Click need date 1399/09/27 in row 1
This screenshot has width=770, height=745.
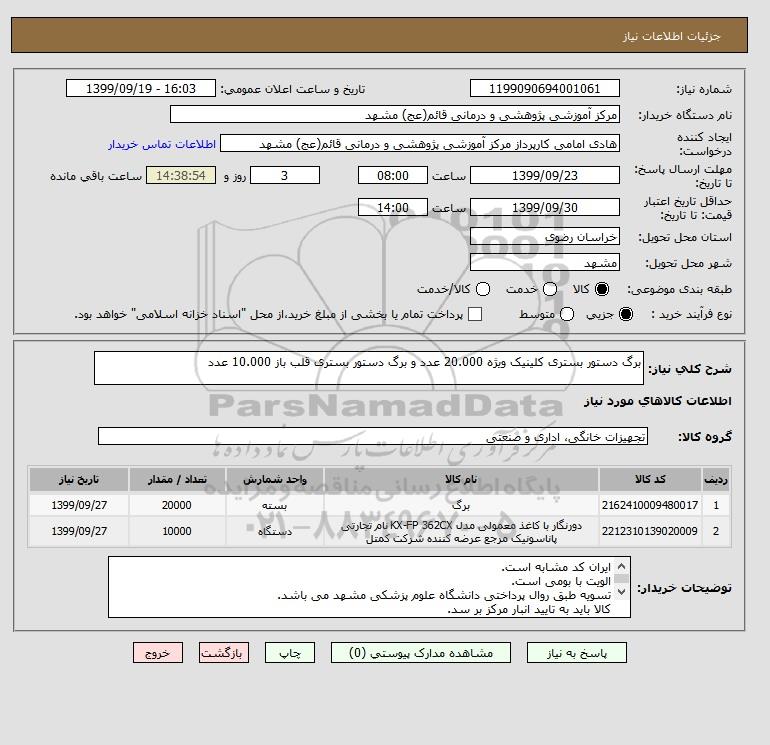pyautogui.click(x=79, y=505)
